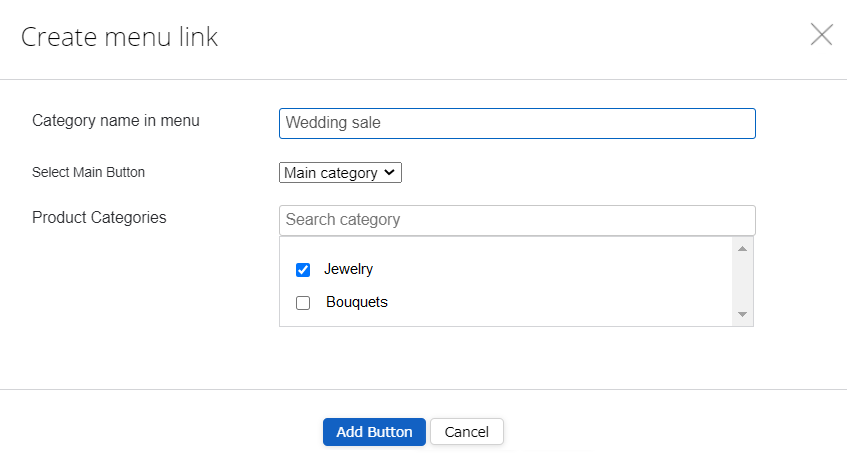Screen dimensions: 847x469
Task: Click the 'Create menu link' dialog title
Action: [x=119, y=38]
